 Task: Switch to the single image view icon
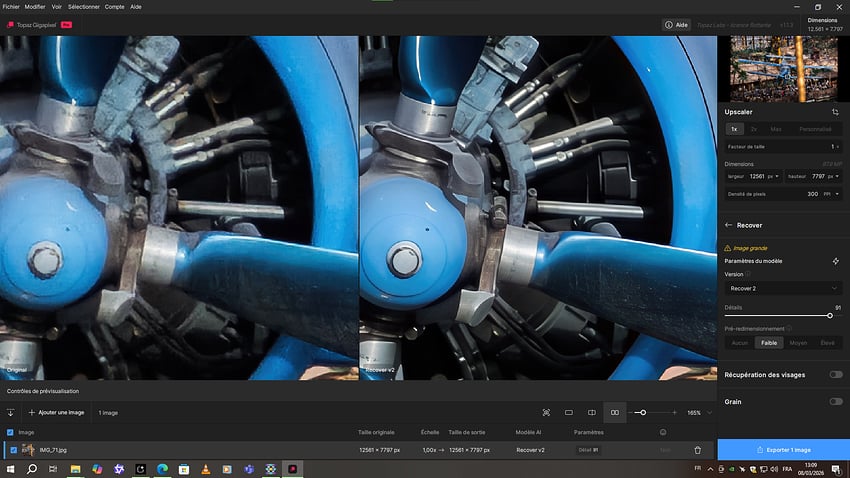point(569,412)
